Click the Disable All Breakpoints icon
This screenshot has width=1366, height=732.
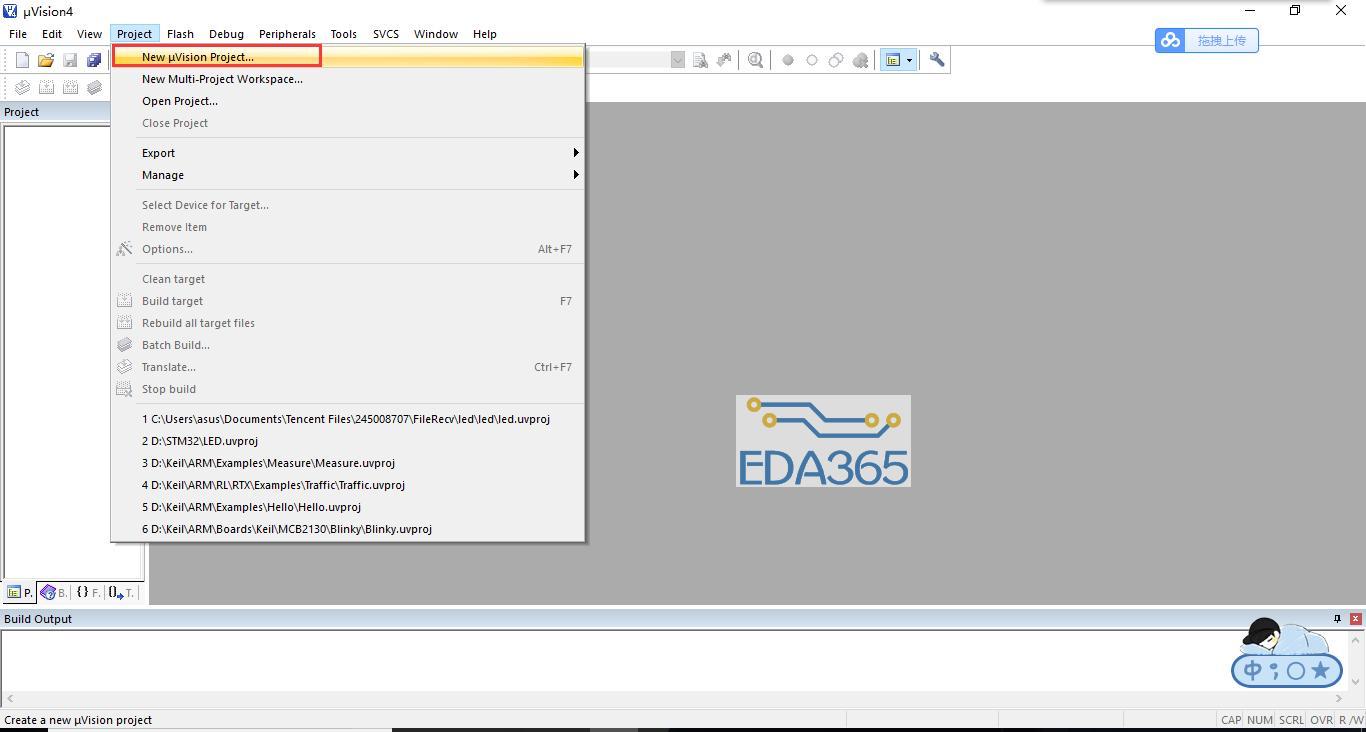[836, 60]
